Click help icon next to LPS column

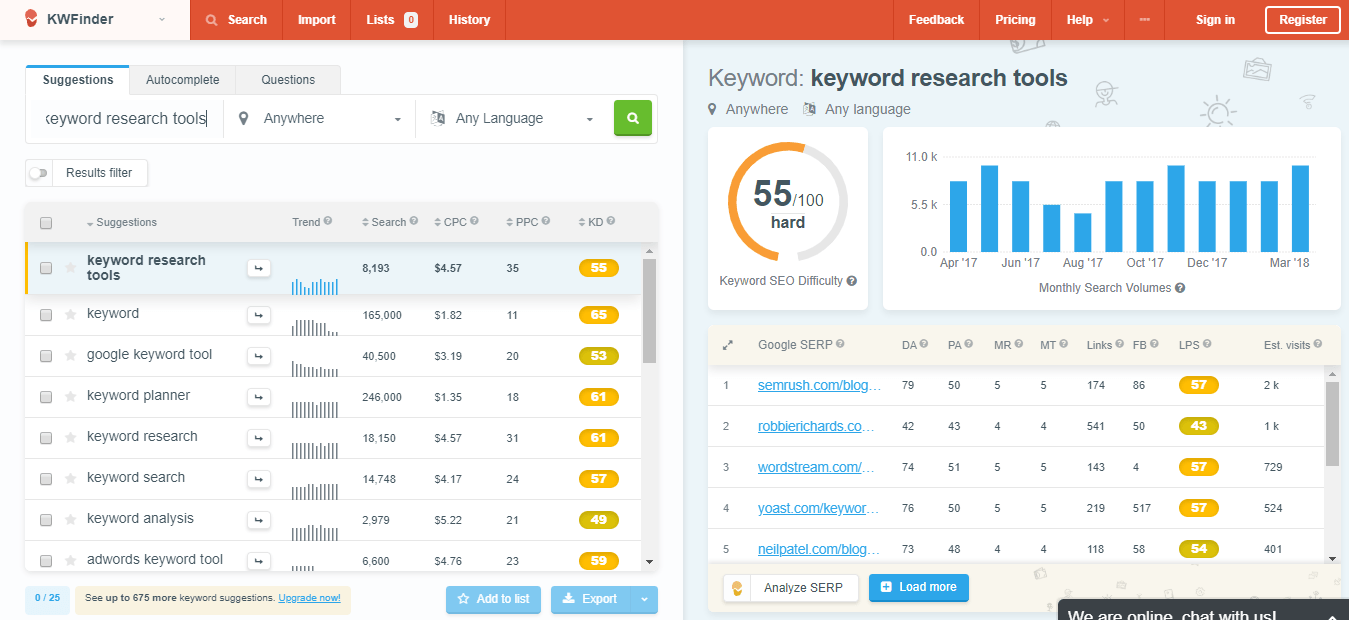(1209, 344)
